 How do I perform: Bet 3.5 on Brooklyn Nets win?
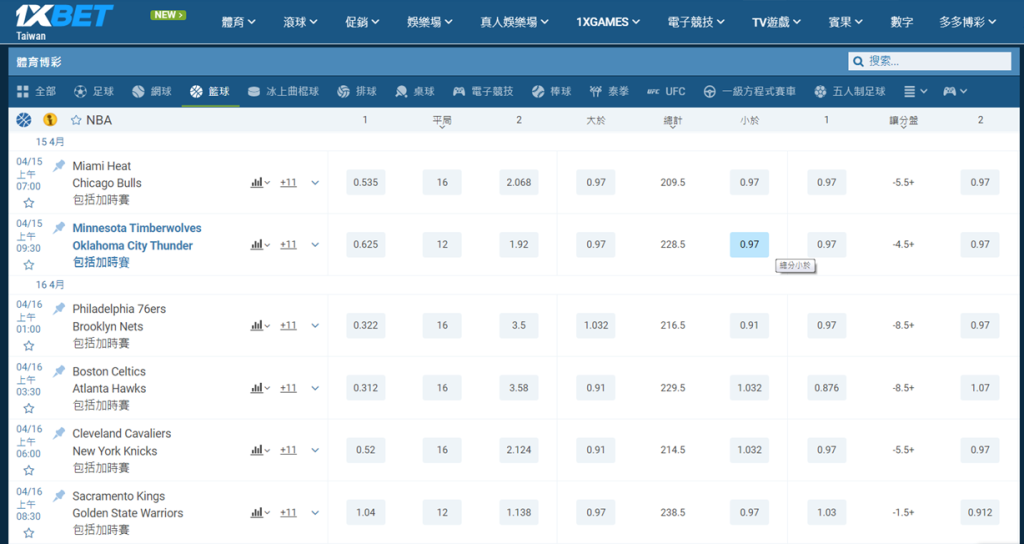[x=519, y=325]
